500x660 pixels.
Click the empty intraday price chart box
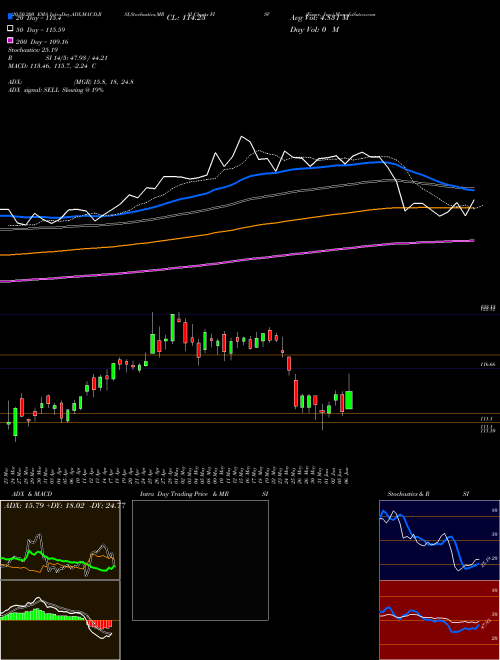click(200, 560)
